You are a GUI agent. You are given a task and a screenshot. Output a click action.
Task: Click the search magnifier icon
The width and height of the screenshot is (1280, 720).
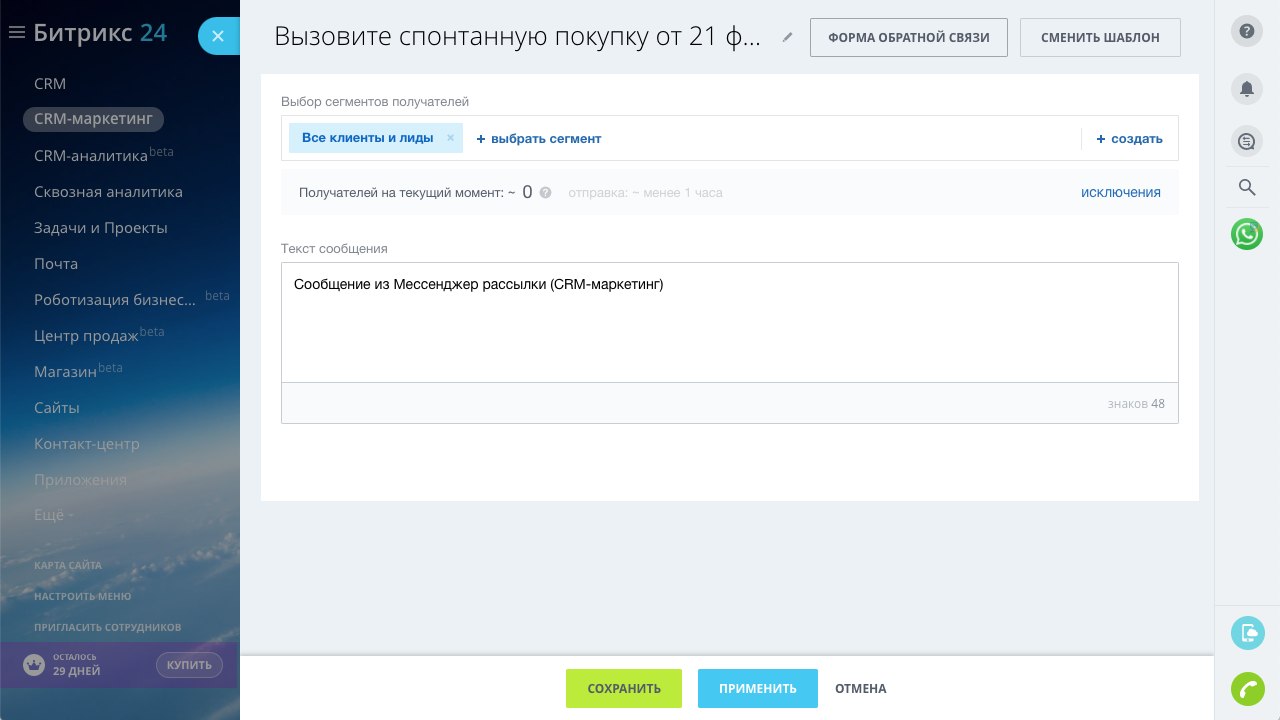(x=1247, y=187)
